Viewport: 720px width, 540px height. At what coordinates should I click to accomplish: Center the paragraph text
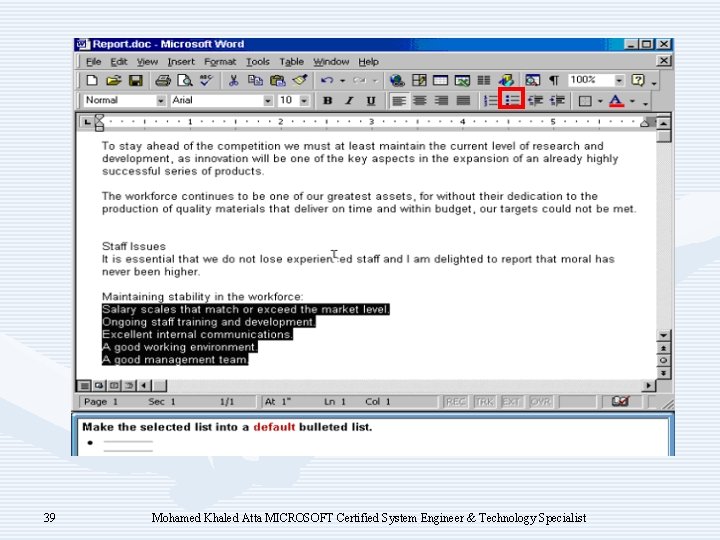(x=420, y=101)
